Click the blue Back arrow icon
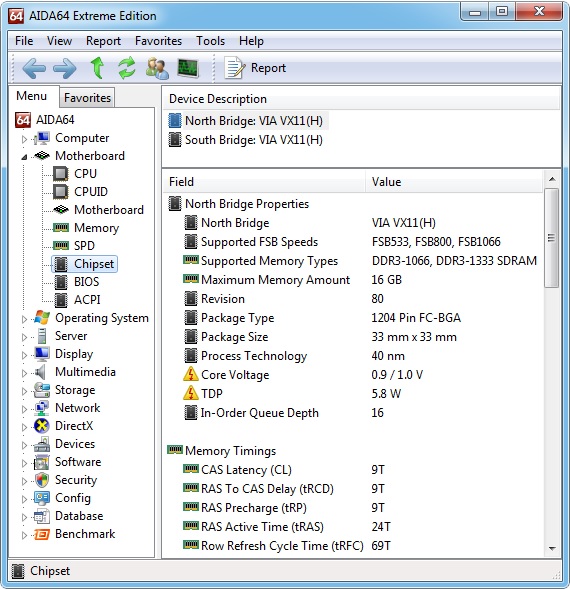Viewport: 570px width, 589px height. pos(34,68)
